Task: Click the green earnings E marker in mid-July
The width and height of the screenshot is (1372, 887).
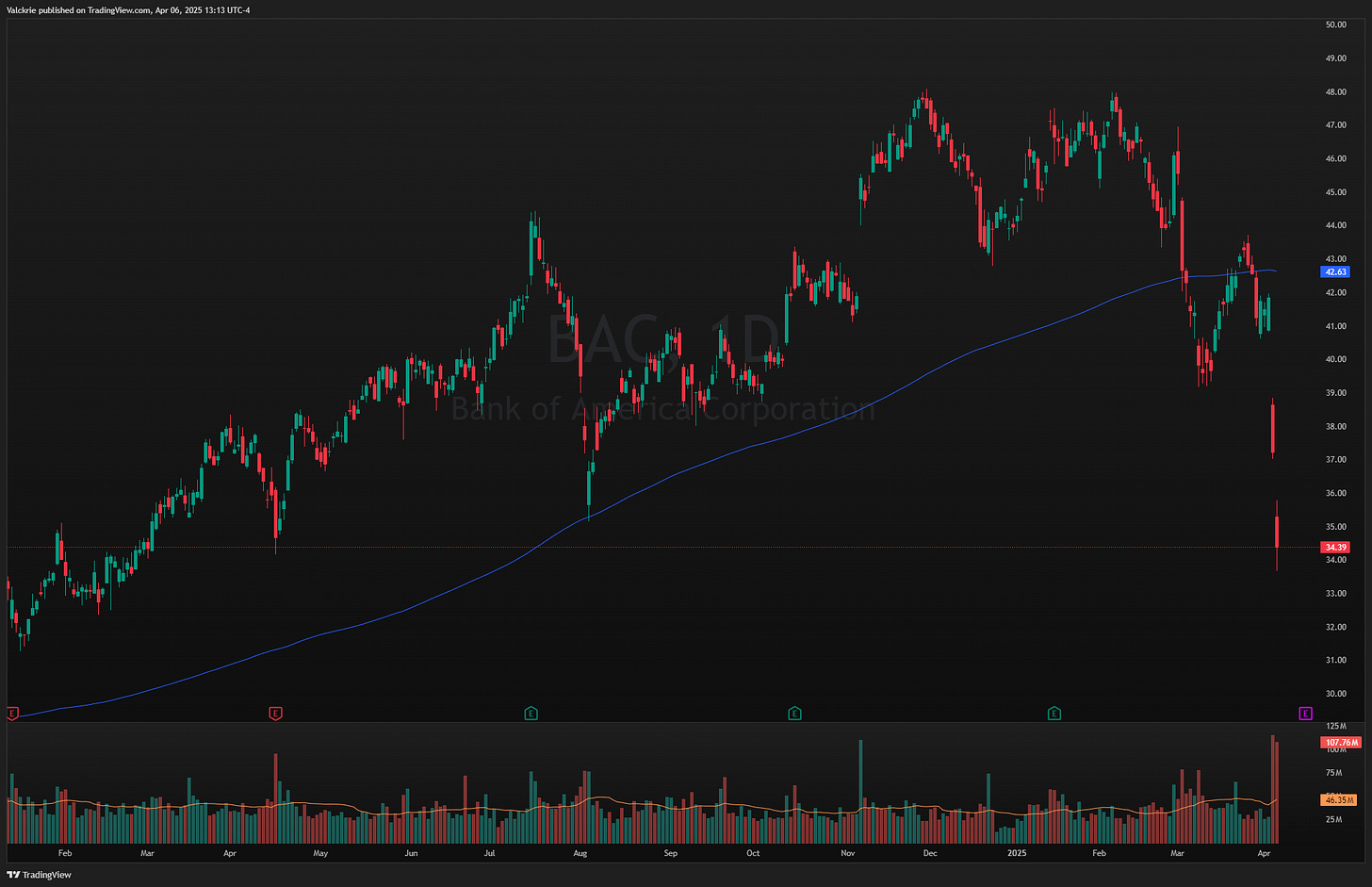Action: (531, 714)
